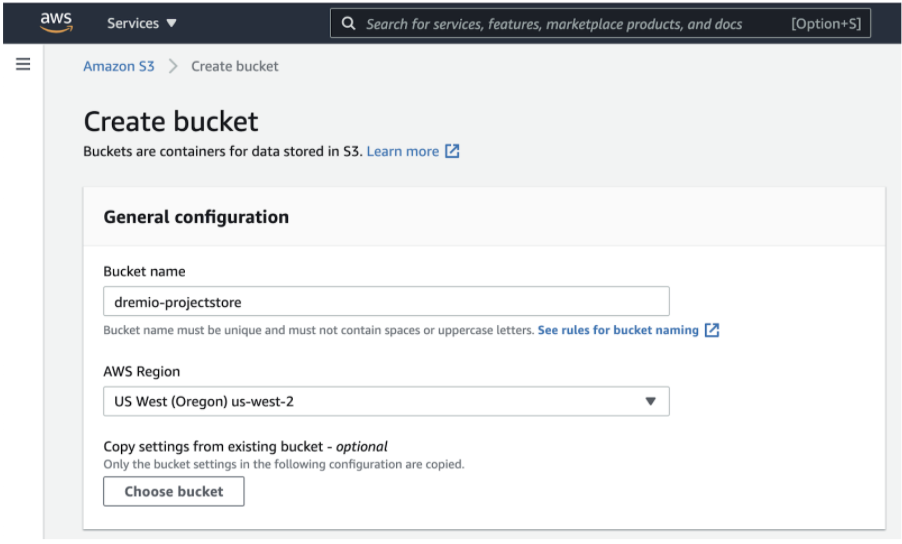Click the General configuration section header
The image size is (902, 544).
tap(196, 217)
